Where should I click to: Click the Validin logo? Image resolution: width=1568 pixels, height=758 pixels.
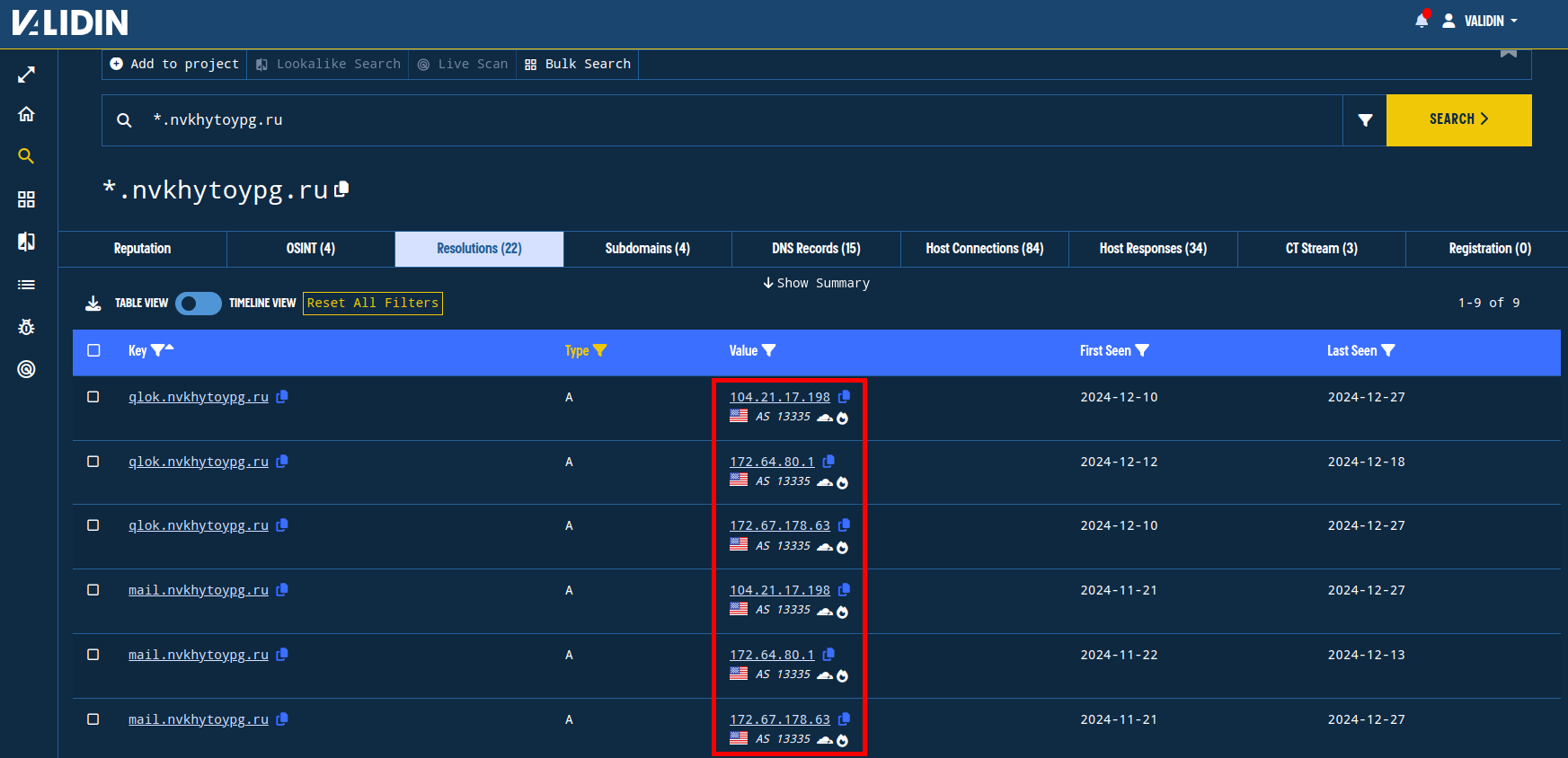coord(70,22)
